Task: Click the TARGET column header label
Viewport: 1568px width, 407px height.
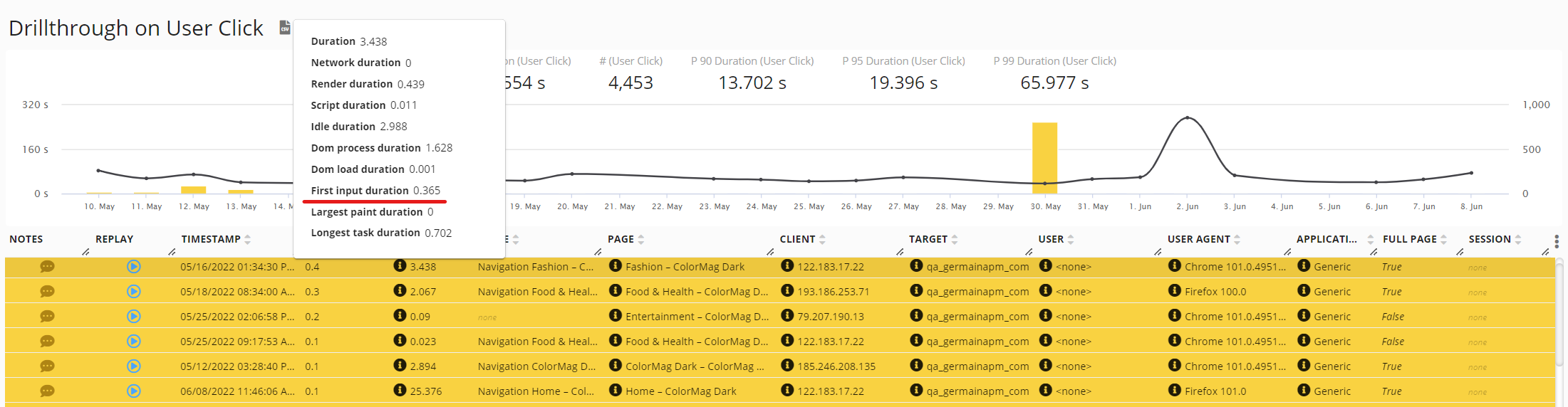Action: (928, 240)
